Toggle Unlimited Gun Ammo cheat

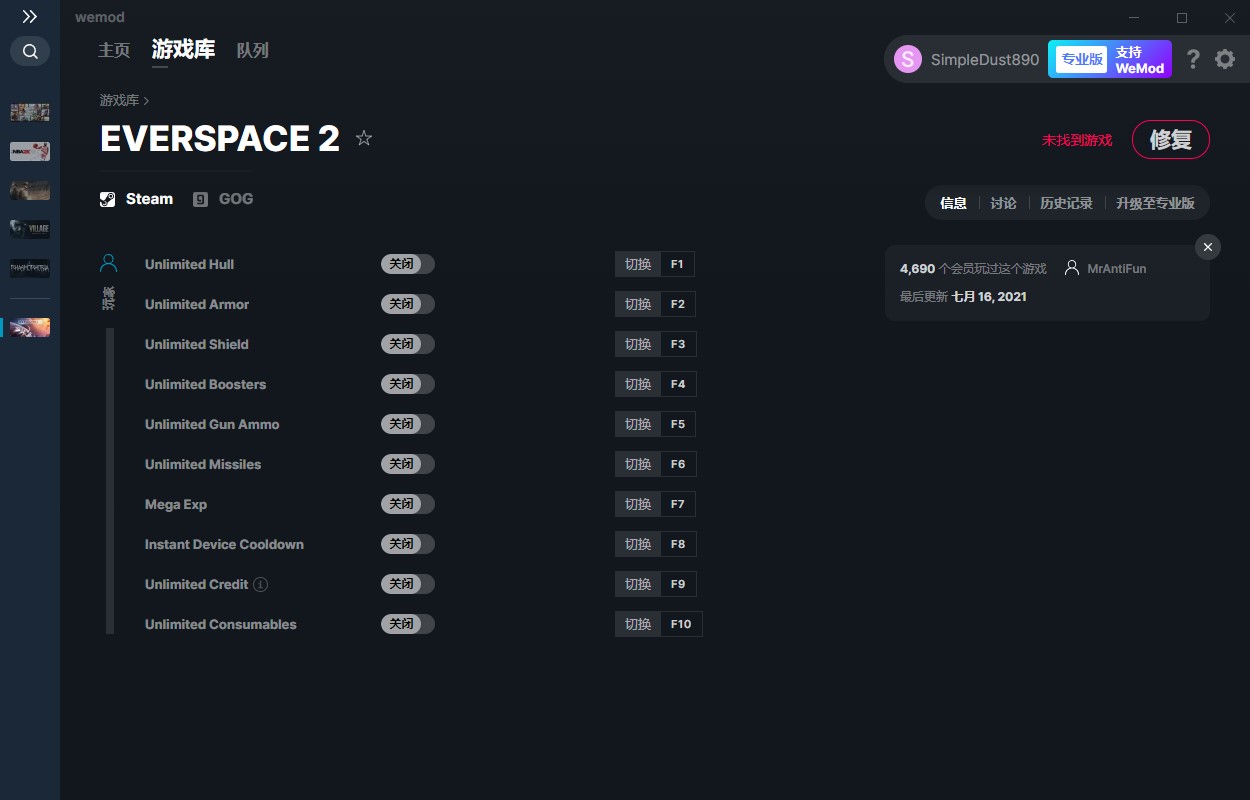tap(408, 424)
